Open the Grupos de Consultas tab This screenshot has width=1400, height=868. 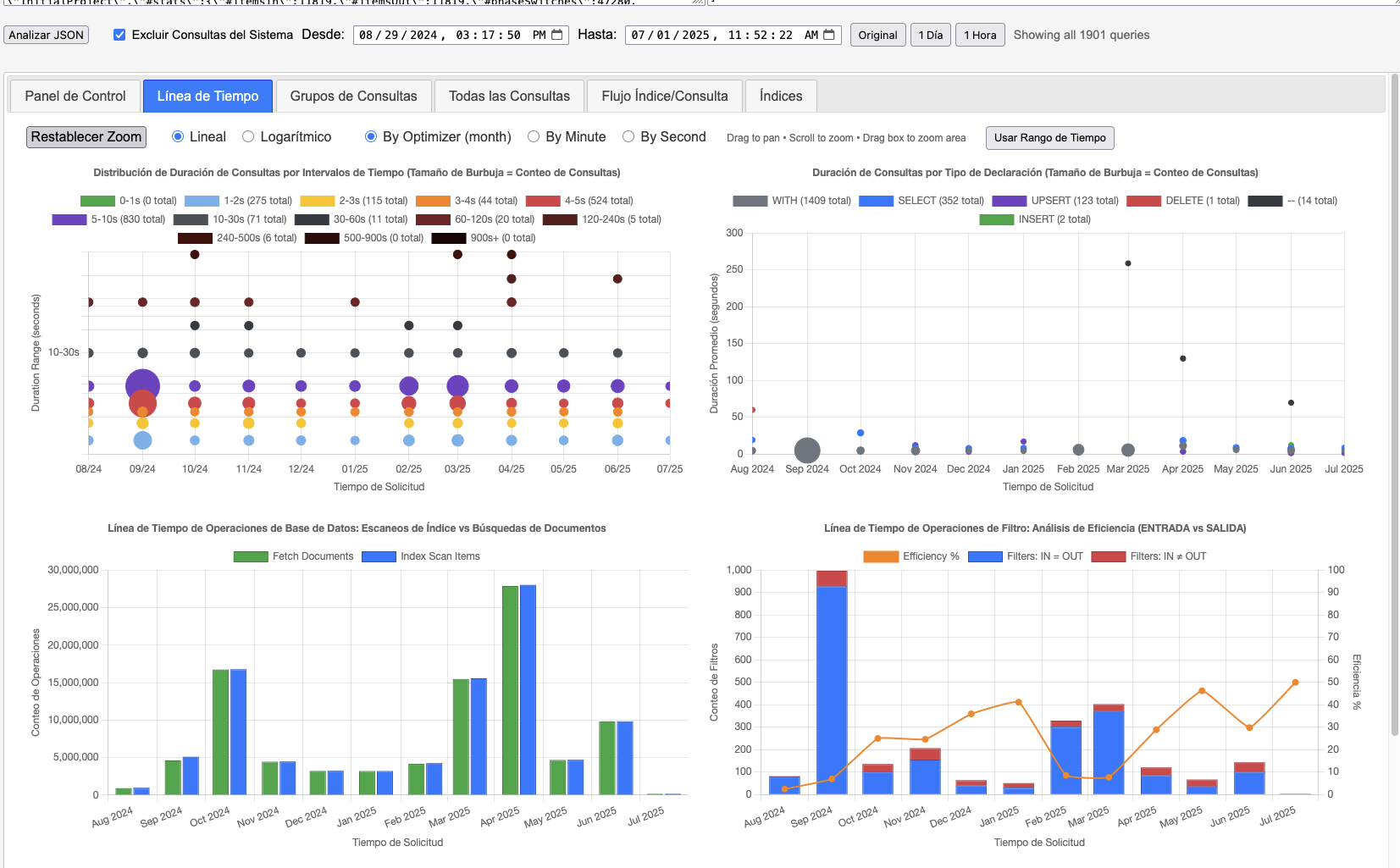point(353,96)
